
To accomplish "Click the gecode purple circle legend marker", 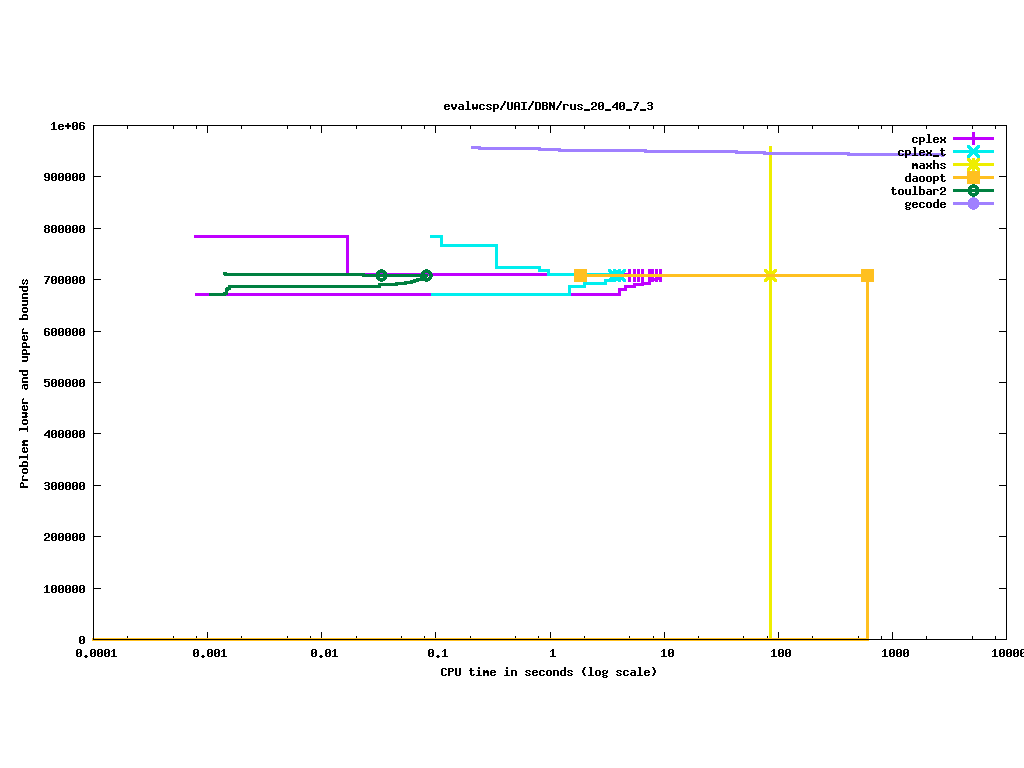I will pos(973,204).
